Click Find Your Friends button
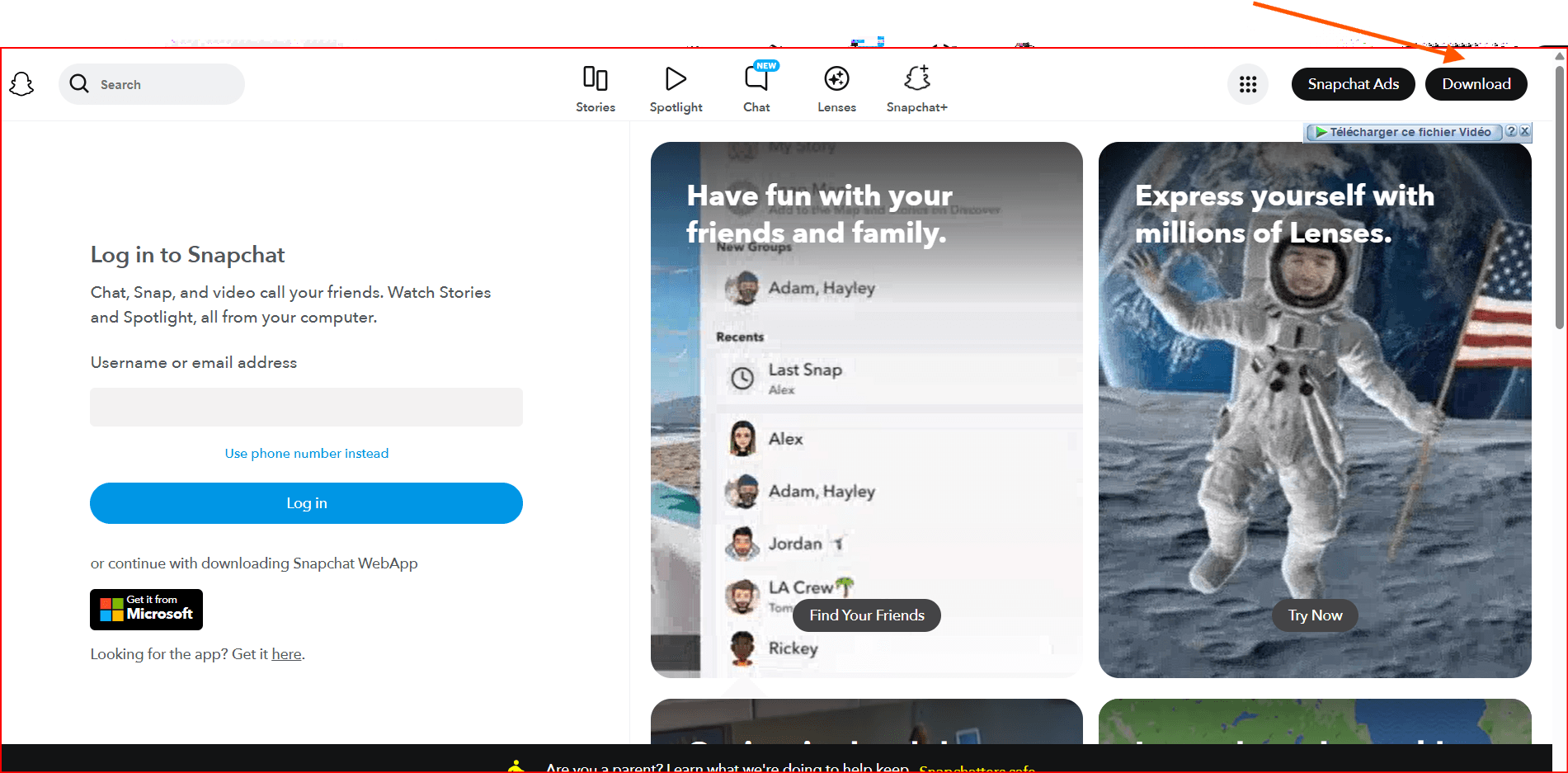This screenshot has width=1568, height=773. click(866, 615)
